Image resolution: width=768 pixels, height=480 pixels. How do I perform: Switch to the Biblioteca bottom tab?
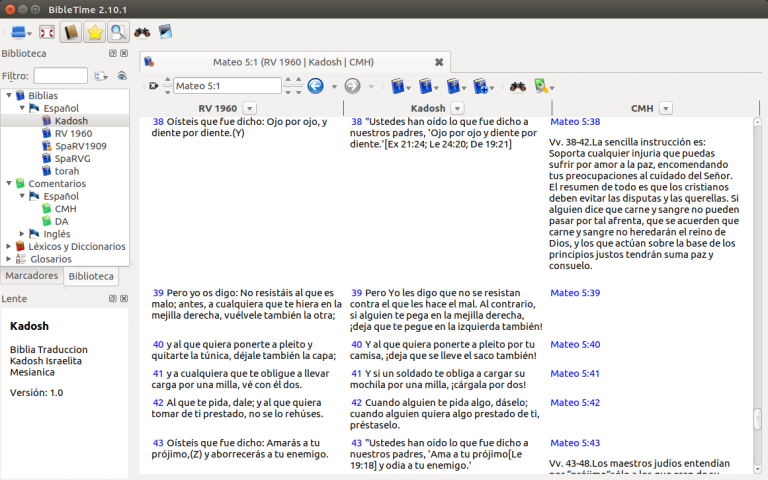[91, 276]
